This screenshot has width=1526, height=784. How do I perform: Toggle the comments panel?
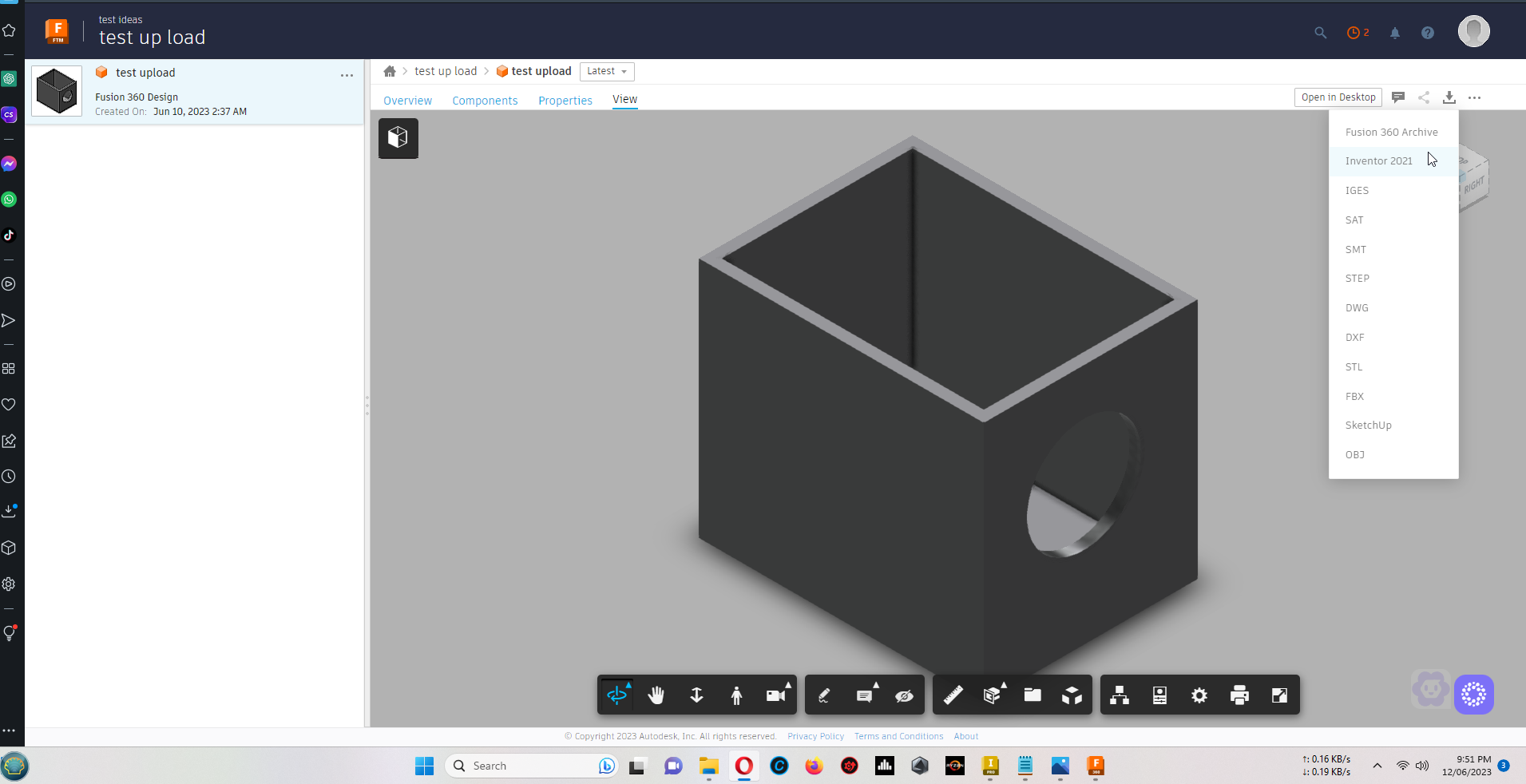[x=1397, y=97]
